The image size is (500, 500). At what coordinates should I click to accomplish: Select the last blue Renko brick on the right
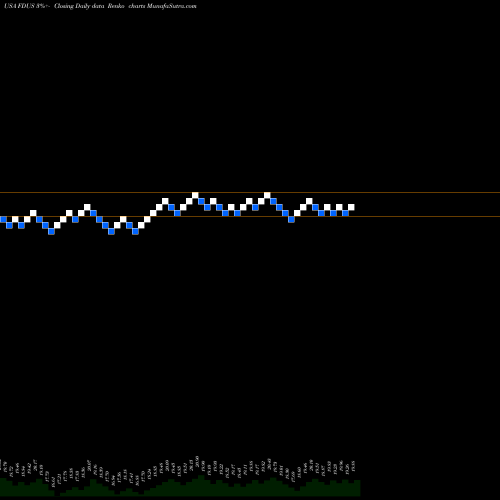345,213
